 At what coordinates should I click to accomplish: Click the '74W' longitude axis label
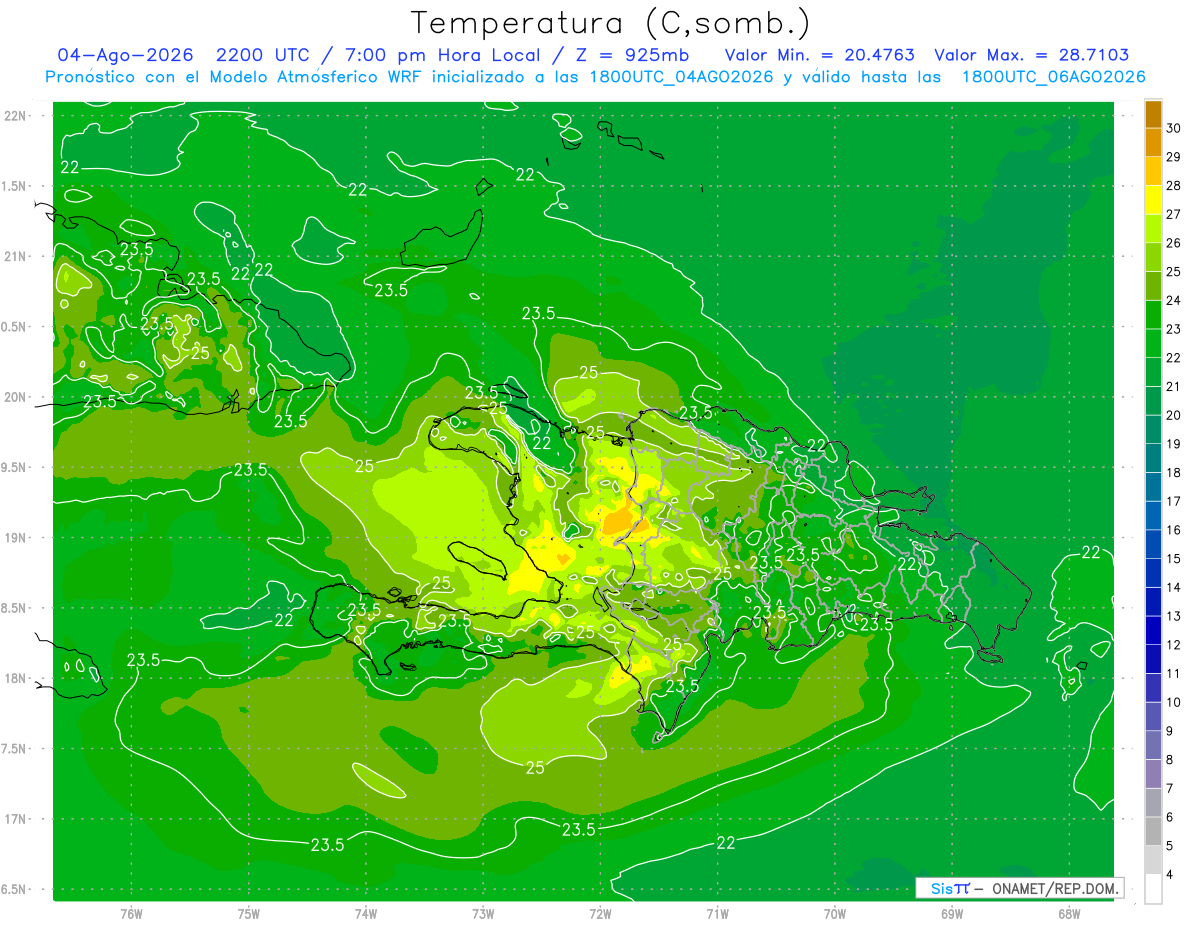pyautogui.click(x=366, y=913)
